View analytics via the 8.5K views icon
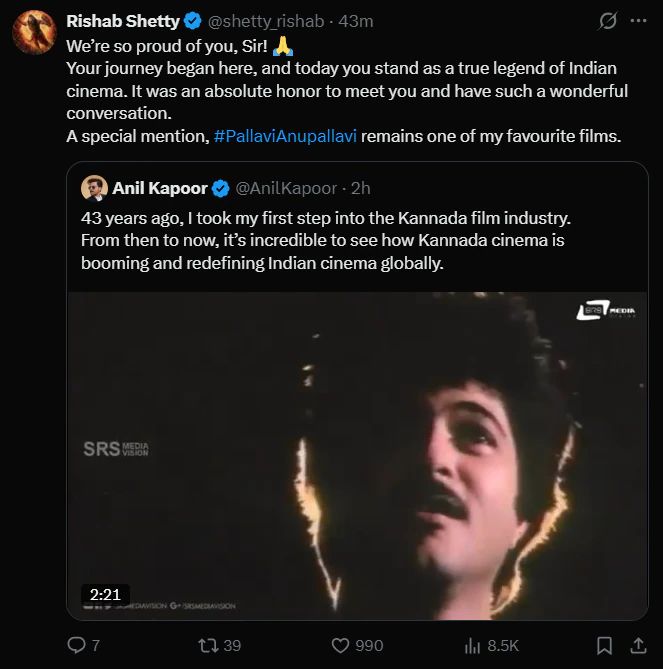Image resolution: width=663 pixels, height=669 pixels. pos(473,645)
